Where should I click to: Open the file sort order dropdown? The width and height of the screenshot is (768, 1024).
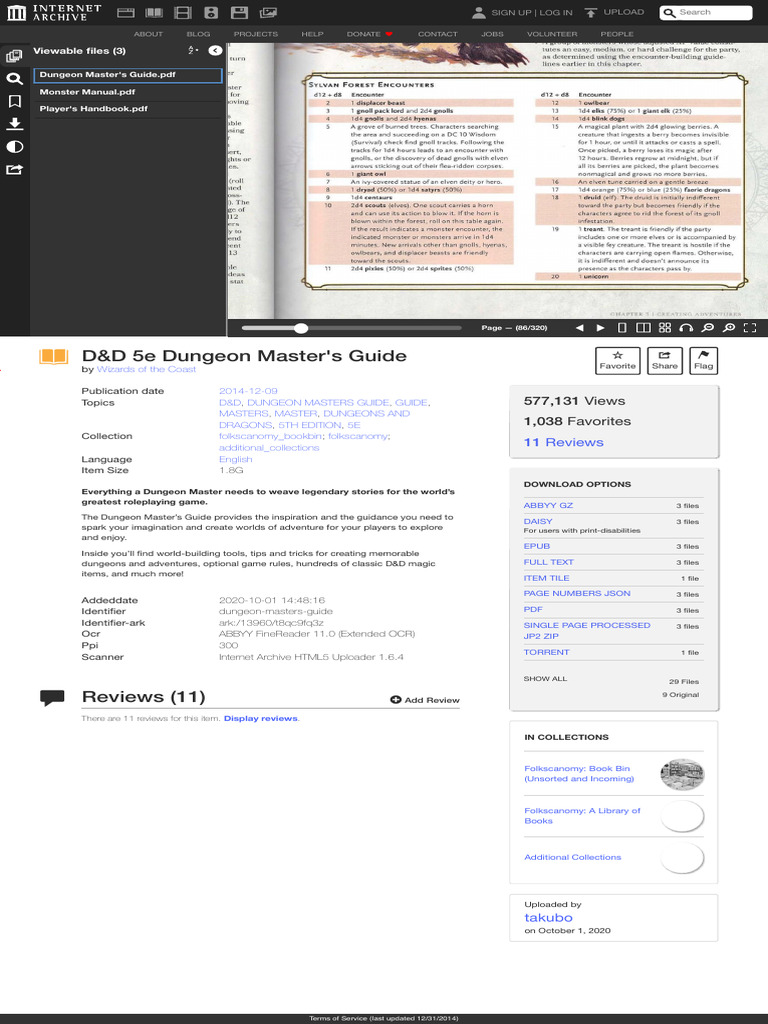pyautogui.click(x=193, y=50)
